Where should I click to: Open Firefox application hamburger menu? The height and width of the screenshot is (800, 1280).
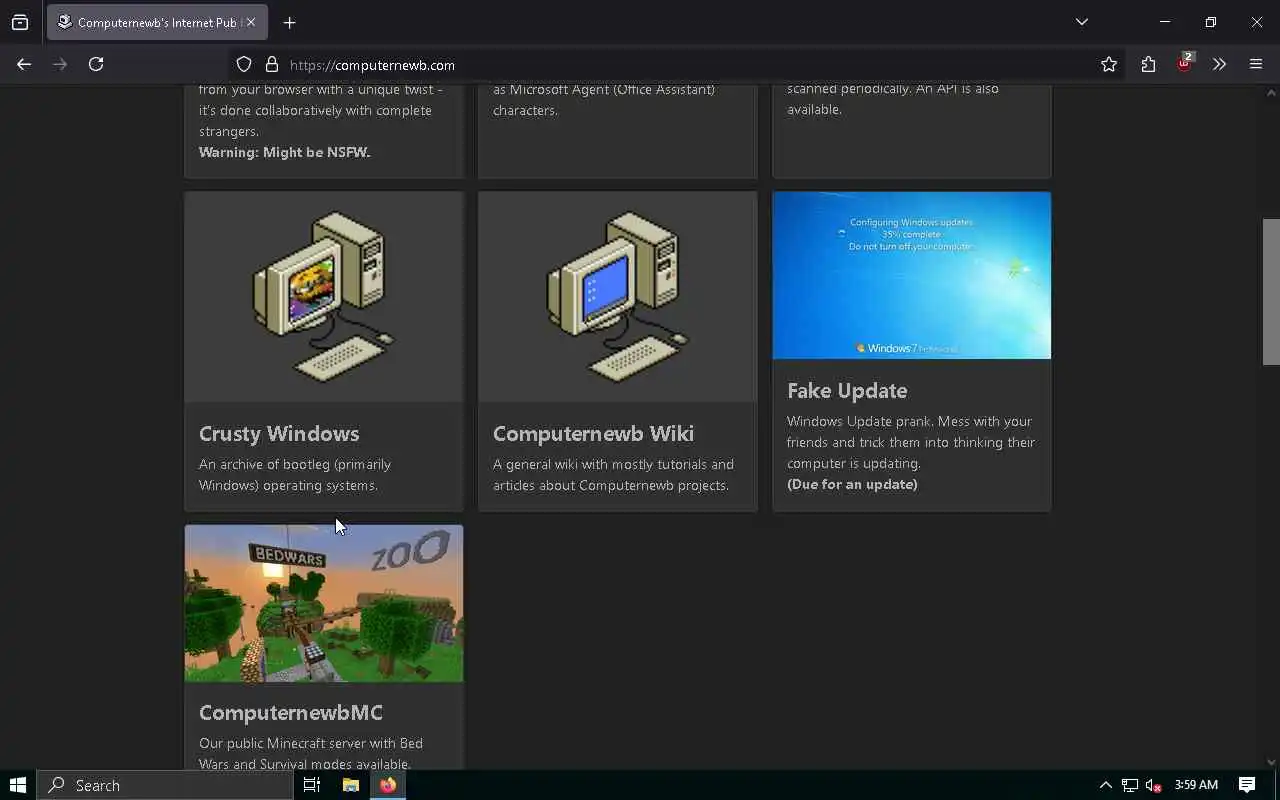(1256, 65)
